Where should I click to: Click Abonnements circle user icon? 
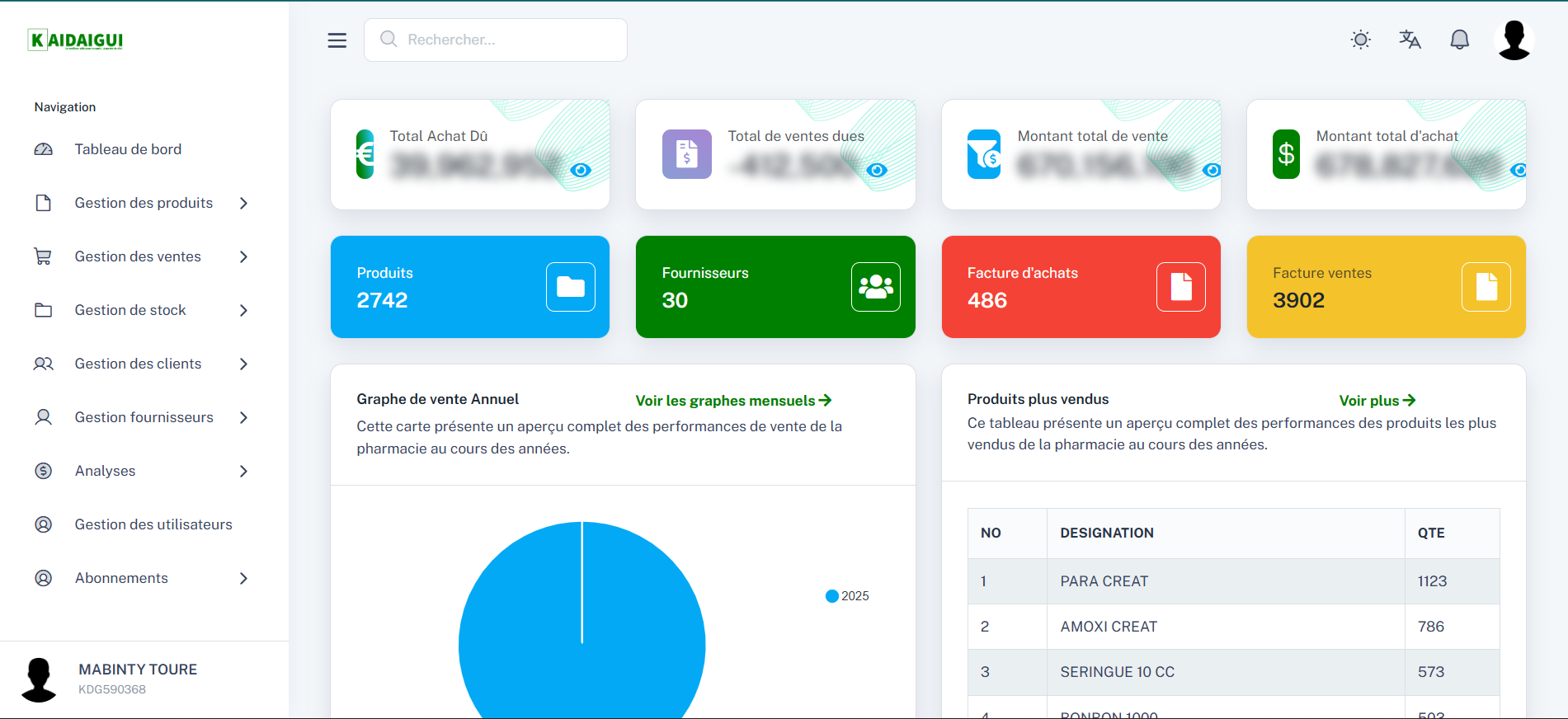[x=43, y=578]
